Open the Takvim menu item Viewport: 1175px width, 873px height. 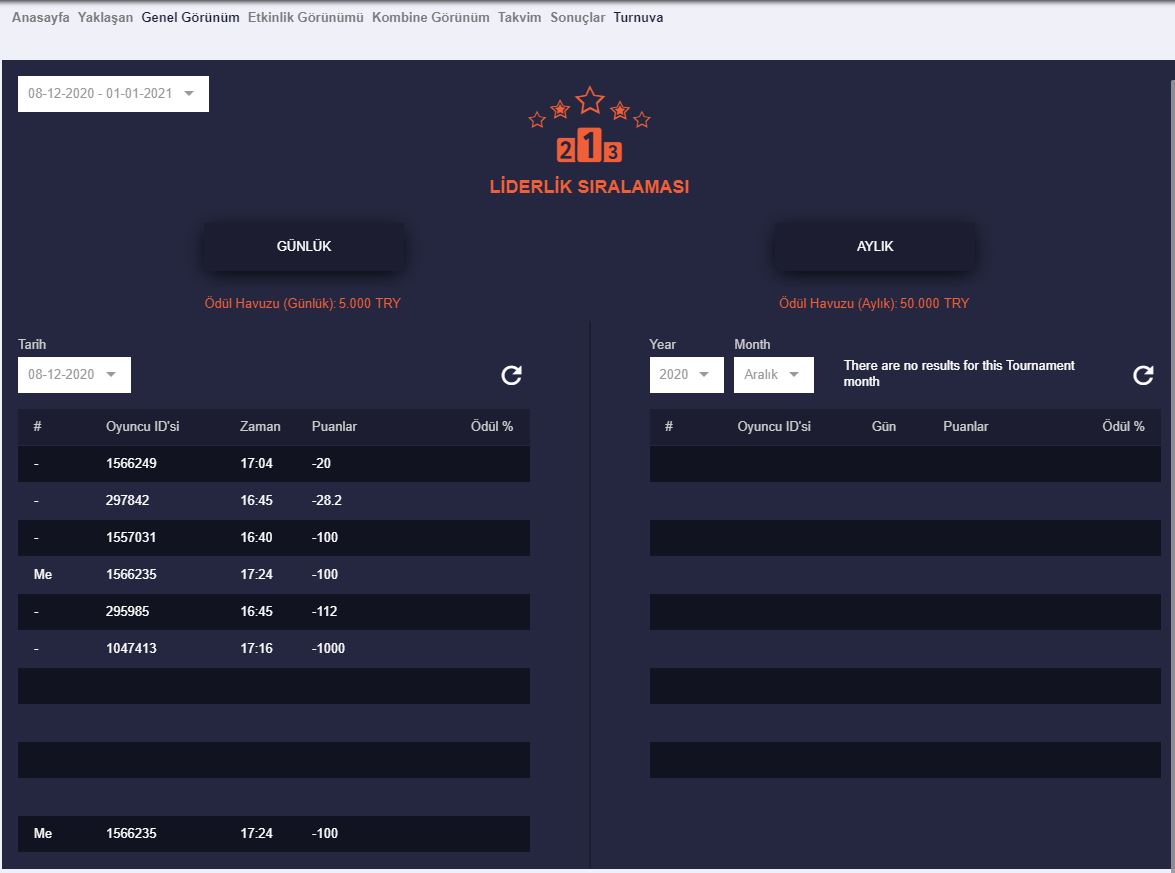pyautogui.click(x=519, y=17)
